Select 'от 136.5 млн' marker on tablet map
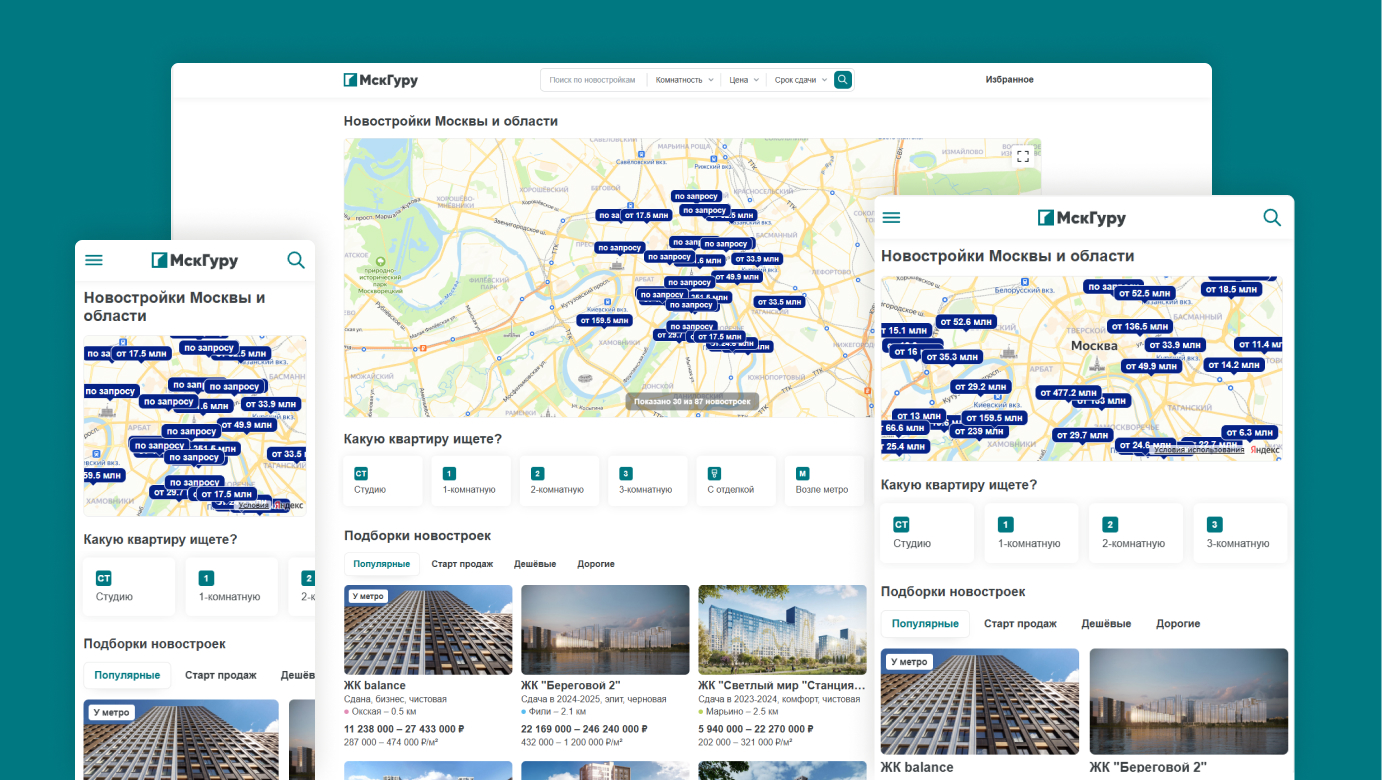 pos(1141,327)
